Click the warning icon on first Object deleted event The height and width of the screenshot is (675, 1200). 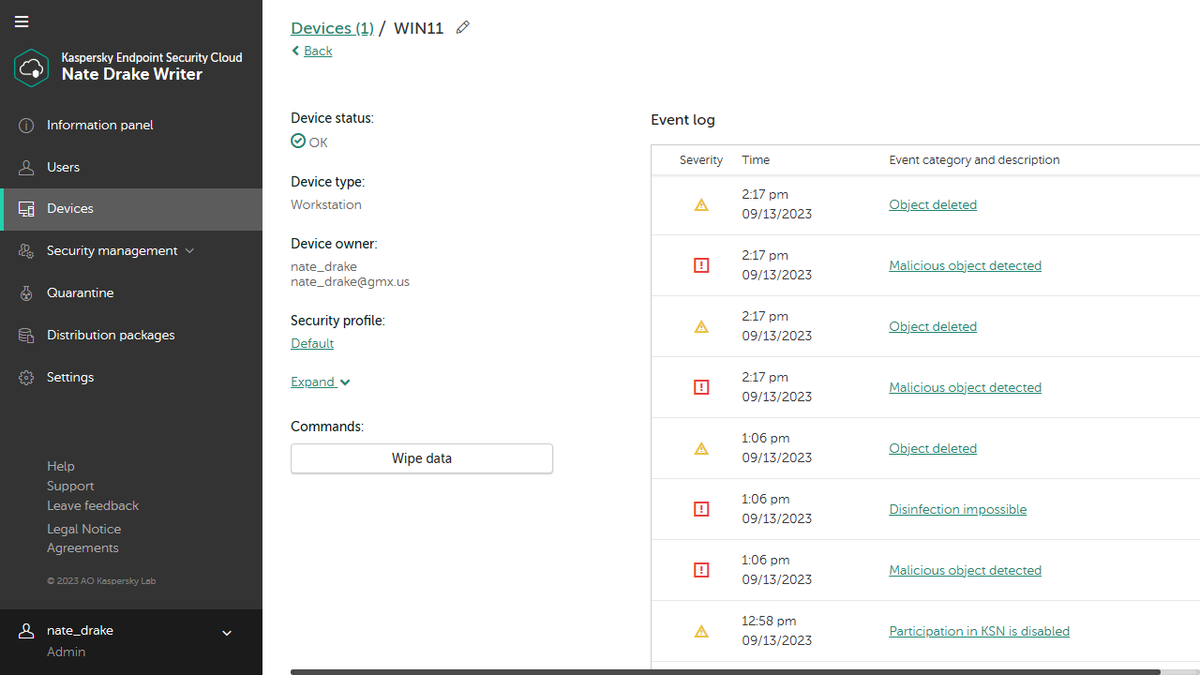click(x=701, y=204)
